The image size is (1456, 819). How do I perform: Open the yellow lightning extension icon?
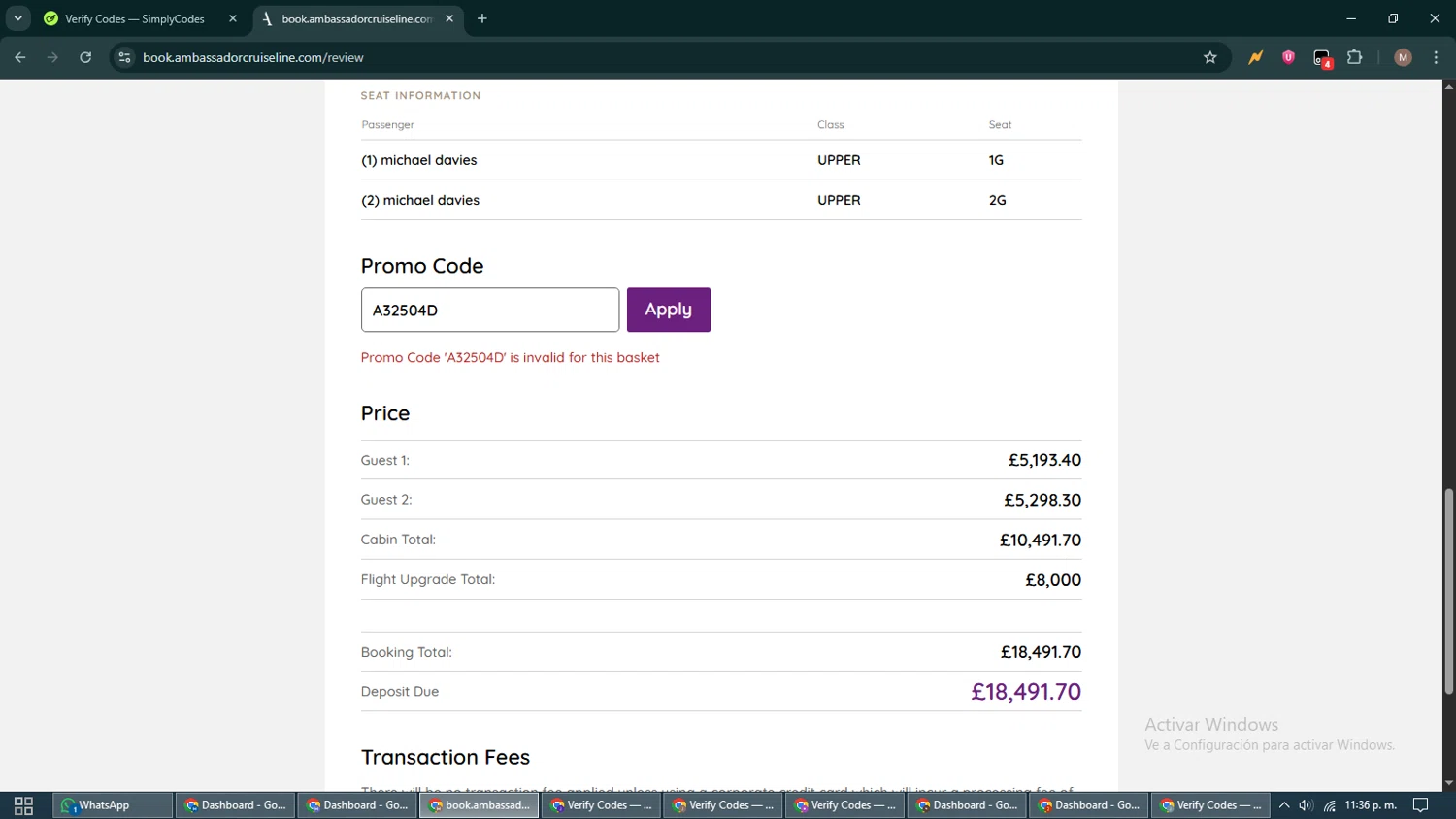pyautogui.click(x=1256, y=58)
